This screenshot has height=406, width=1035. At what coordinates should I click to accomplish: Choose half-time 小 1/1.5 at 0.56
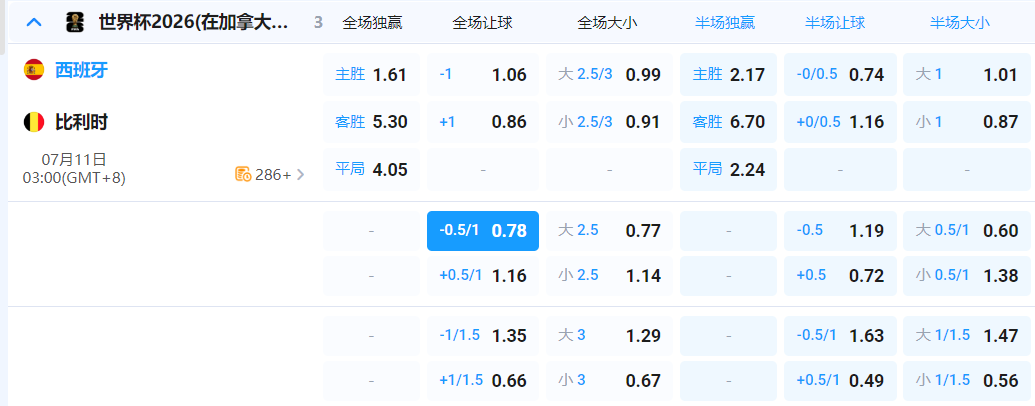[966, 381]
